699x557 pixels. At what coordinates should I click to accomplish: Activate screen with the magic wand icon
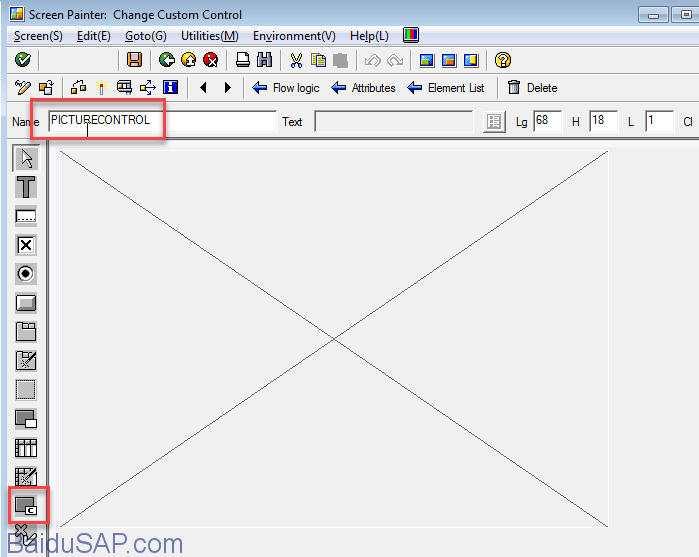coord(101,87)
